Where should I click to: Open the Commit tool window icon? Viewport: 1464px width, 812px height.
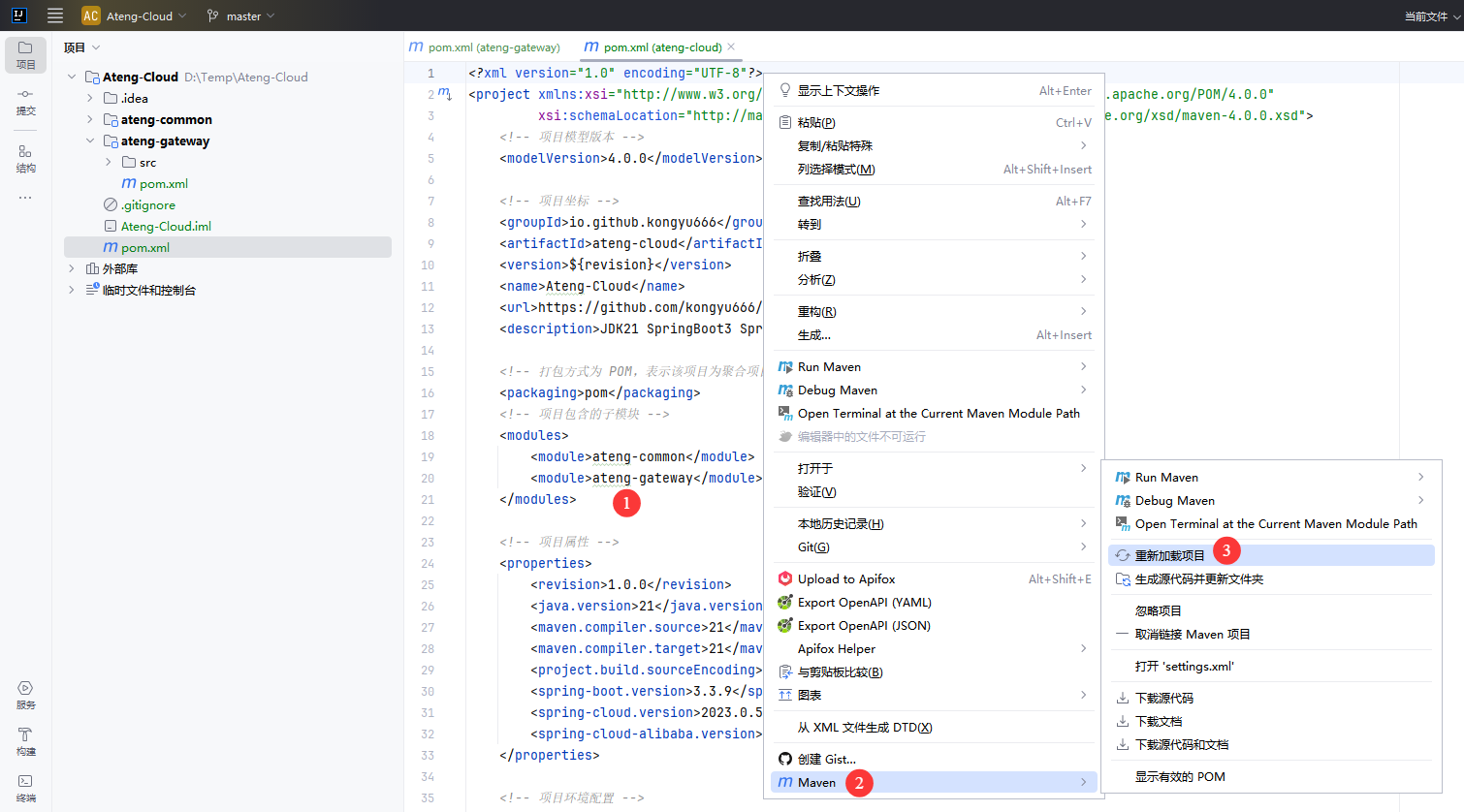pos(25,101)
